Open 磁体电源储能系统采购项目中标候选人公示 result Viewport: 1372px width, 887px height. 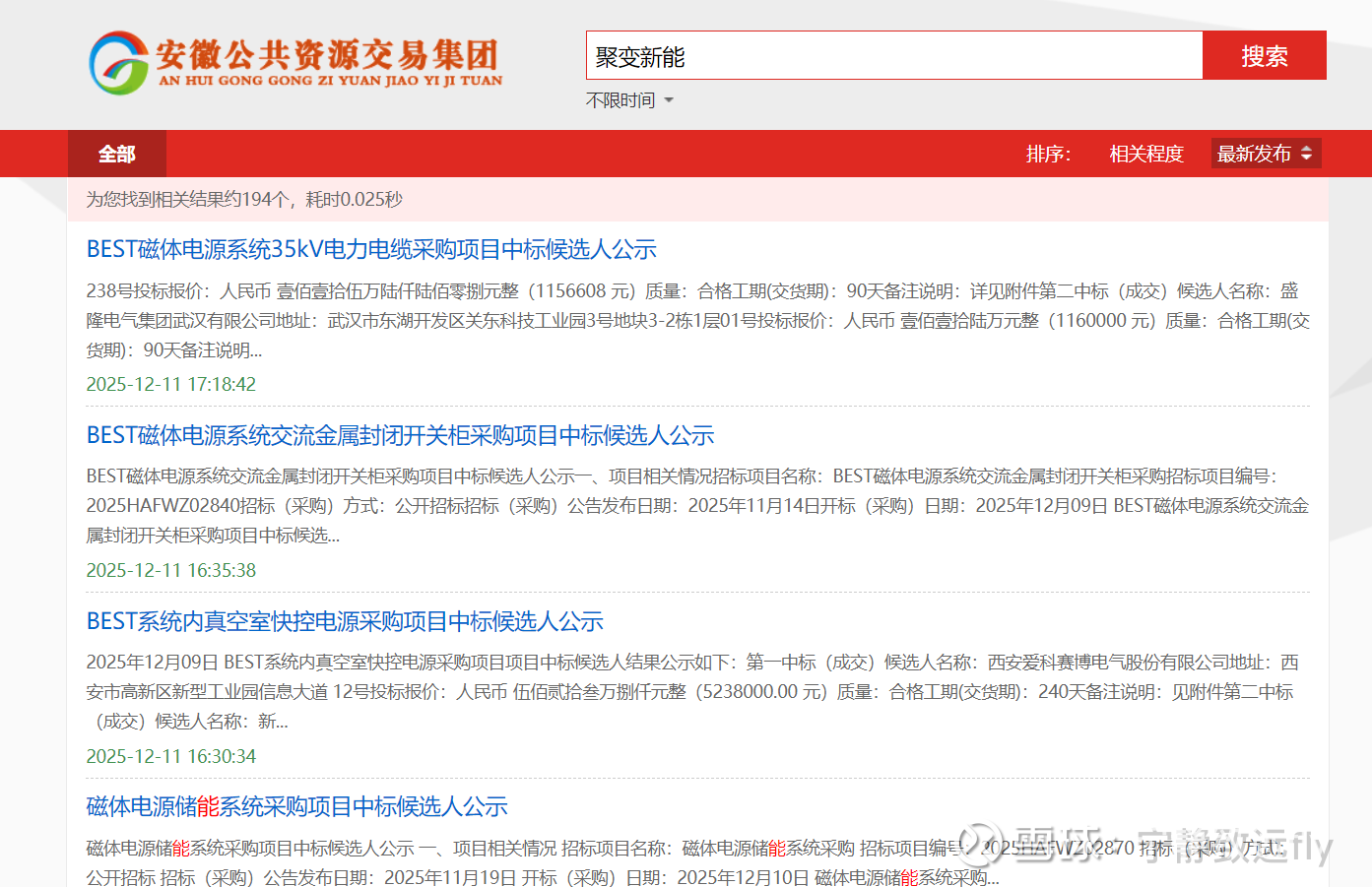pos(296,806)
